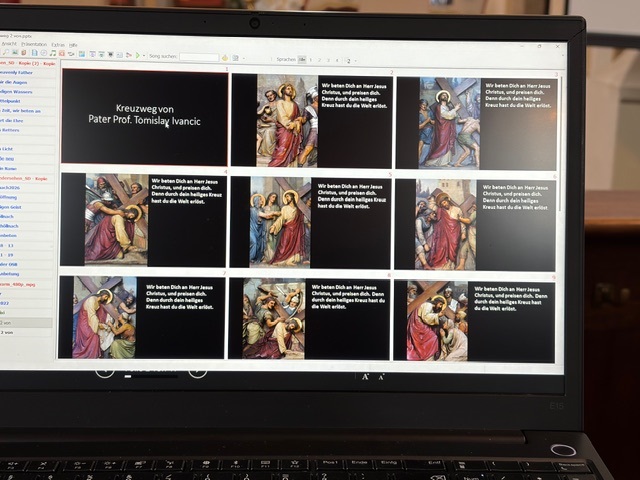Expand the '2' dropdown after language numbers
640x480 pixels.
click(350, 60)
